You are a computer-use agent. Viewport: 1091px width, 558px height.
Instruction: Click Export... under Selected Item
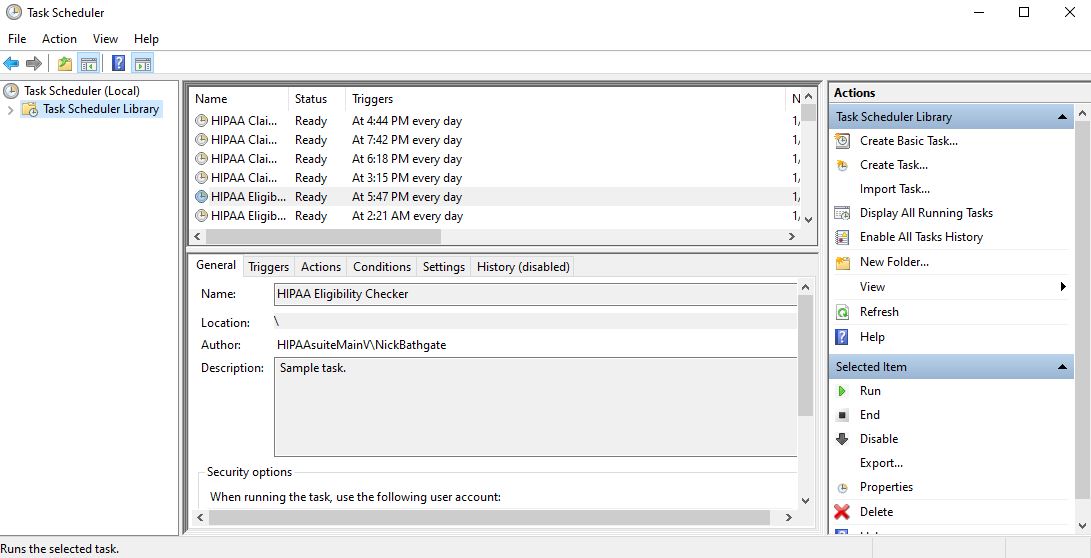click(882, 463)
